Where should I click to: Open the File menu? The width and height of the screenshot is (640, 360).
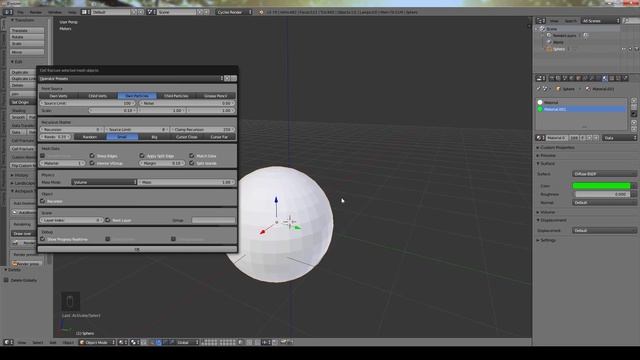point(20,12)
